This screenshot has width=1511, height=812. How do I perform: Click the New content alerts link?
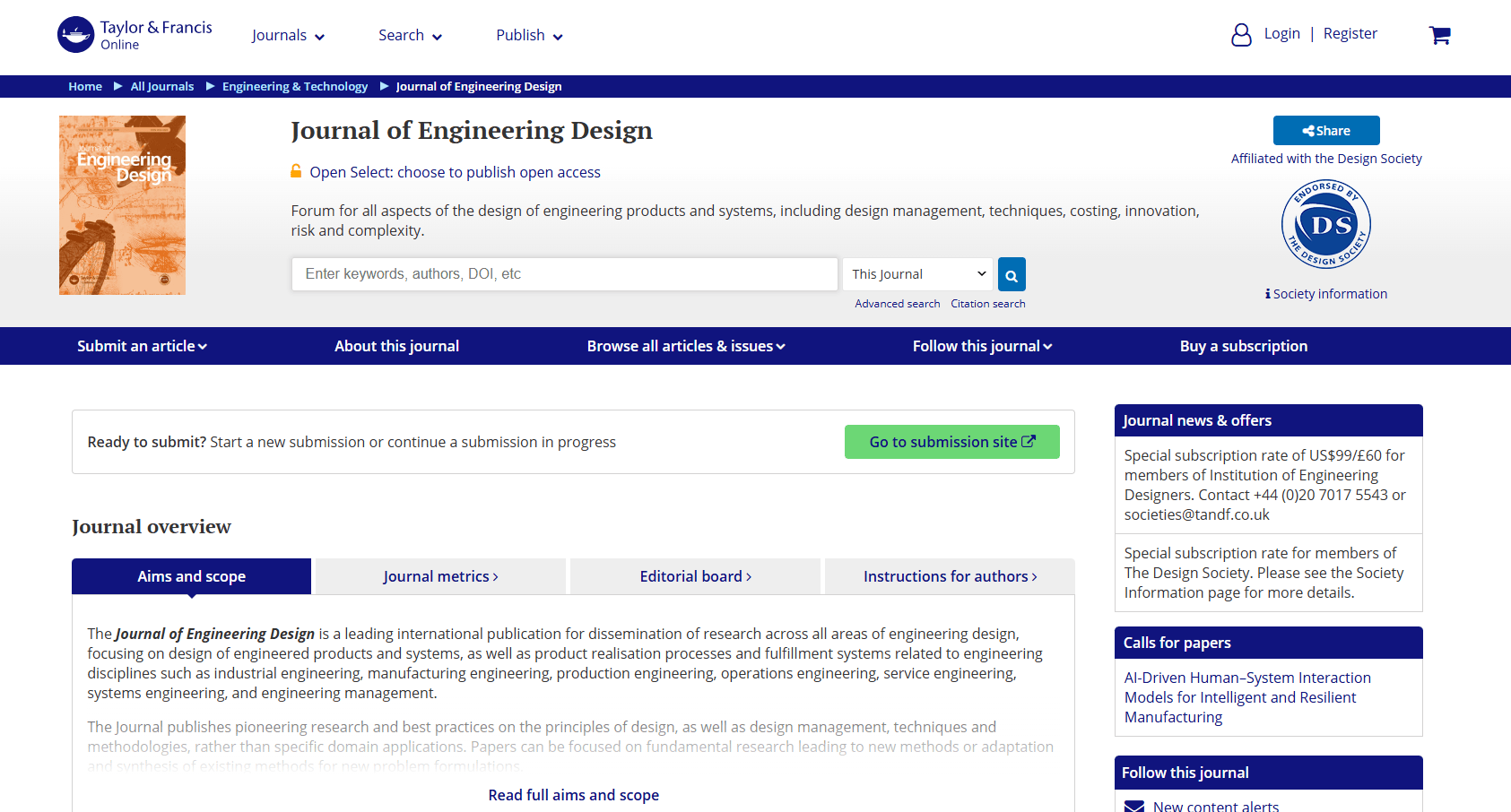coord(1216,807)
